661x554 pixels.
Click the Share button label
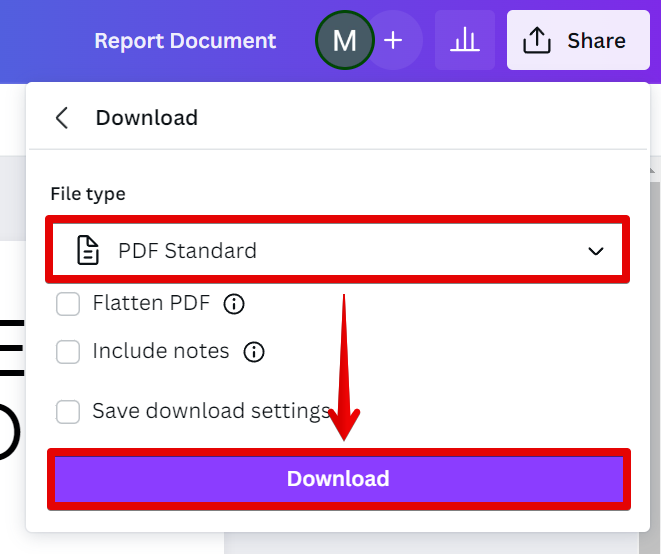tap(596, 40)
